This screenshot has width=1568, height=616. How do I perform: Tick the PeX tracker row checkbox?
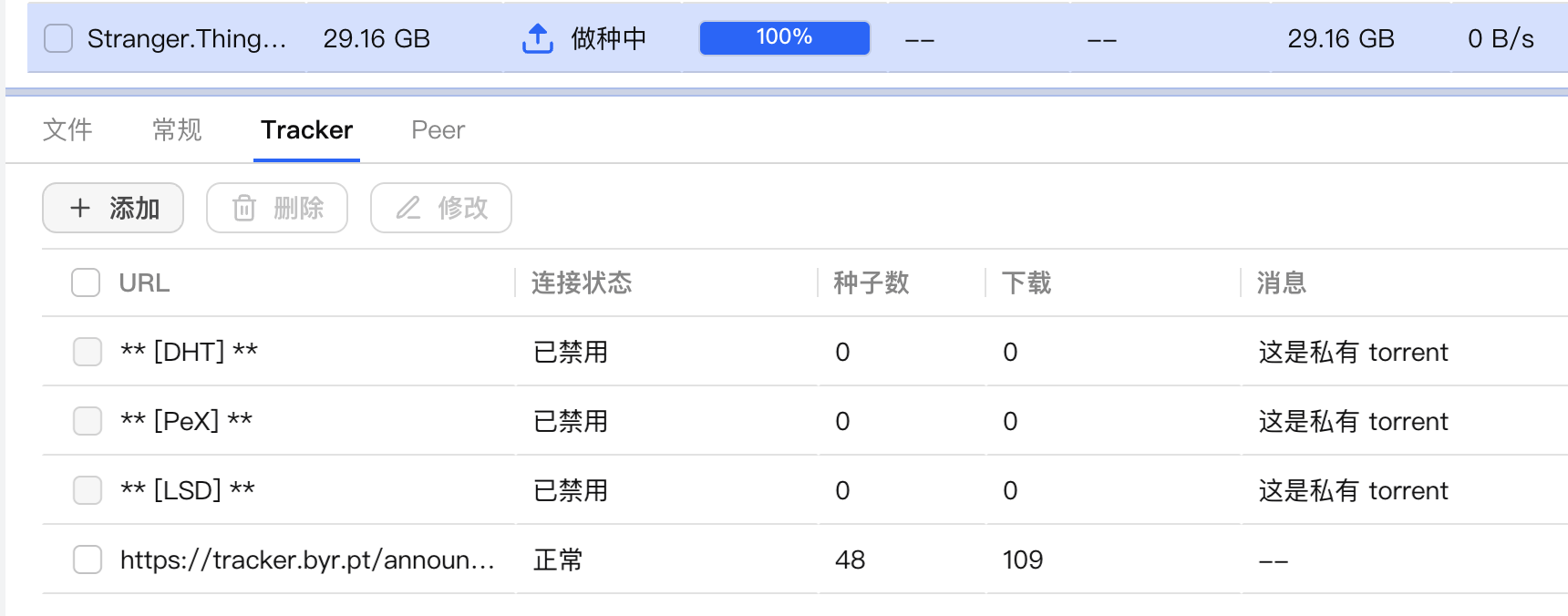(x=88, y=421)
